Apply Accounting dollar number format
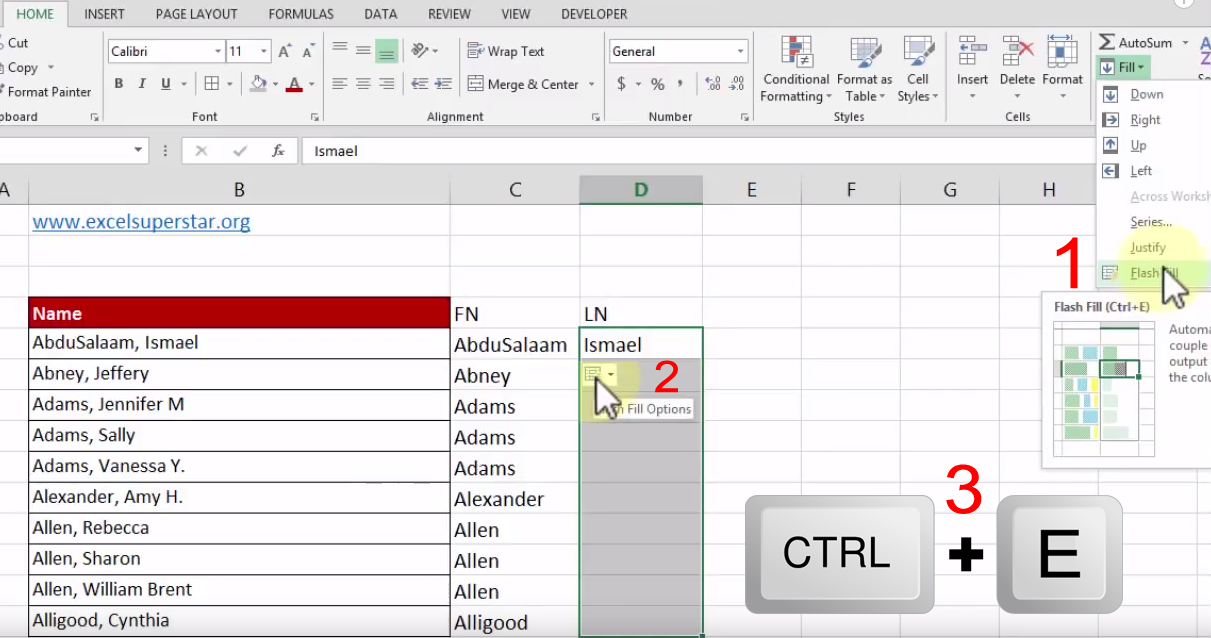 (x=621, y=84)
